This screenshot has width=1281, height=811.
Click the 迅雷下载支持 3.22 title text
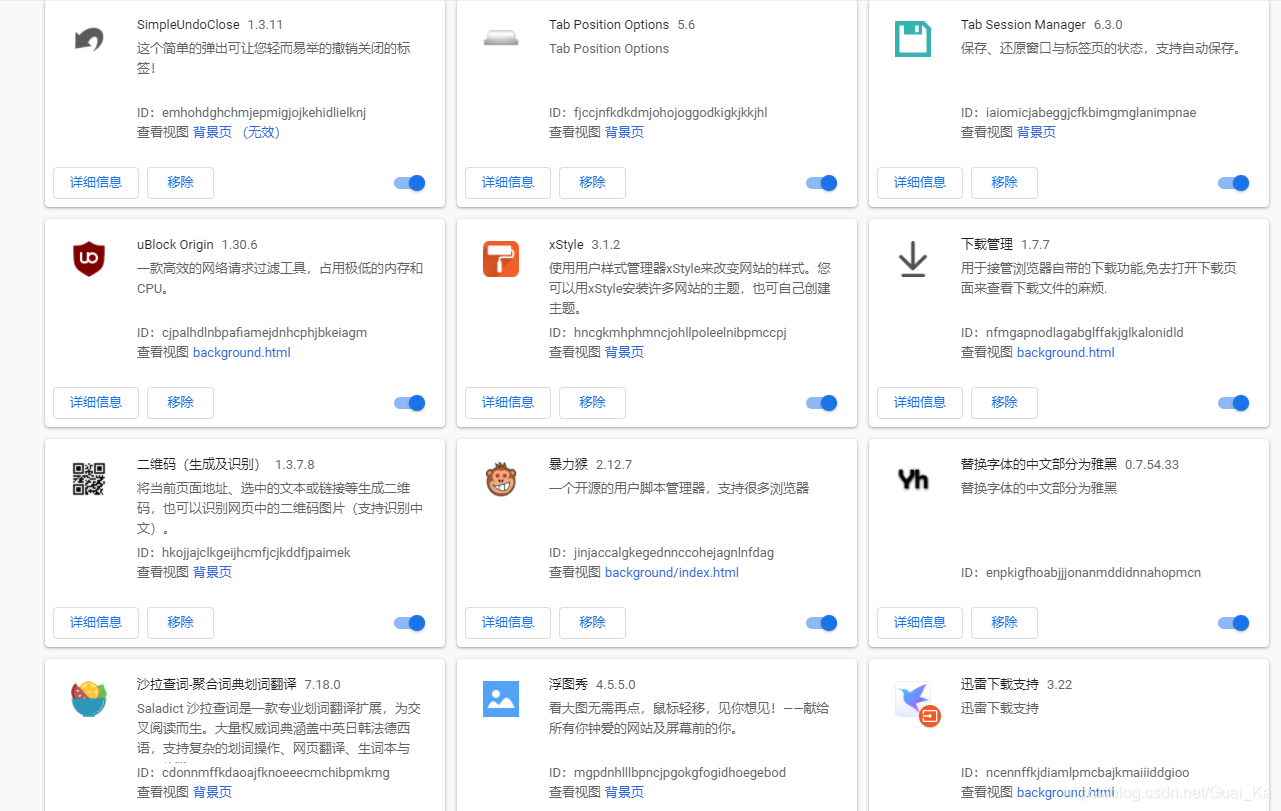pos(1017,684)
